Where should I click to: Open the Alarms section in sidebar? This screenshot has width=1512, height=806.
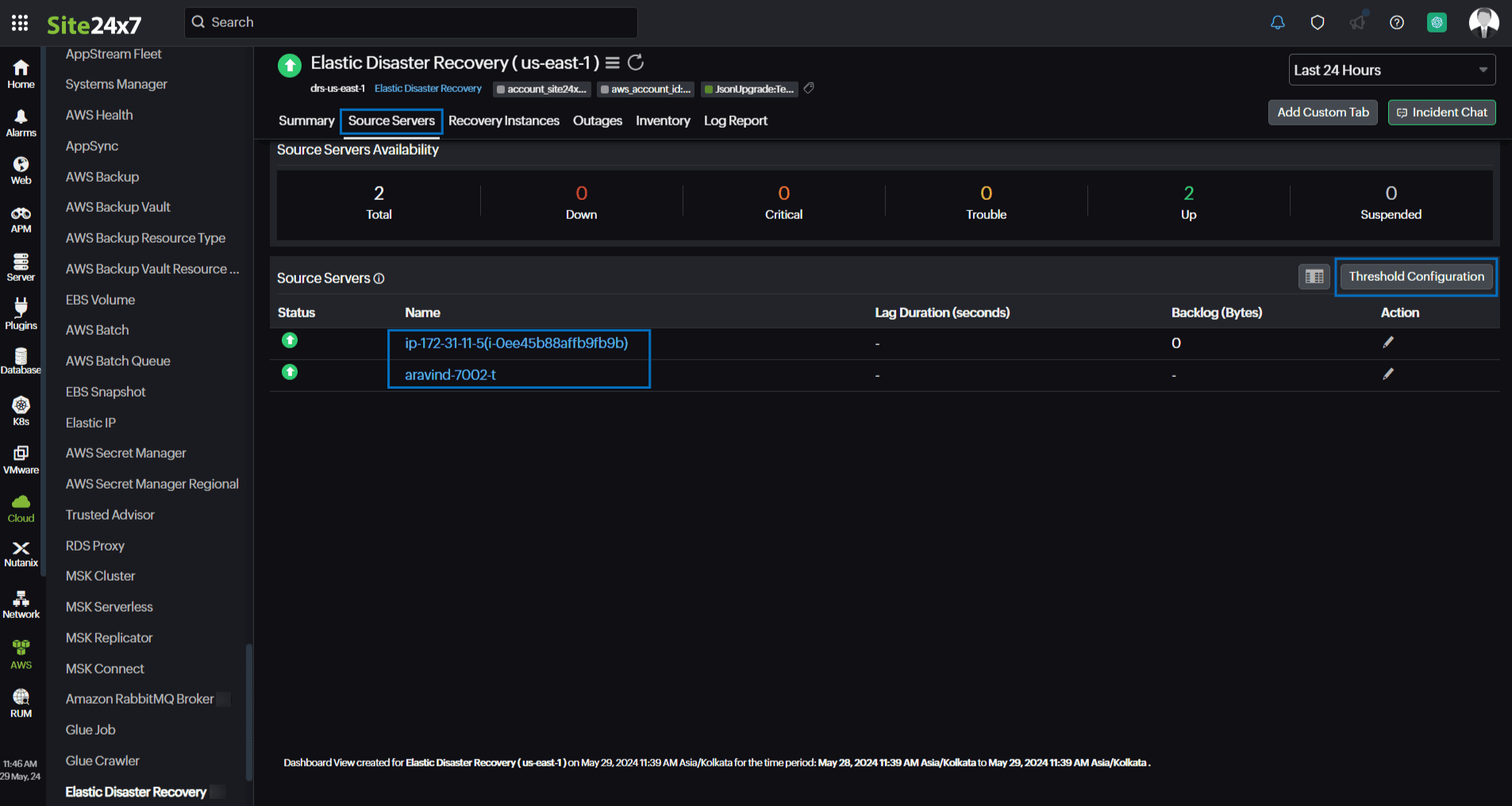(x=21, y=123)
